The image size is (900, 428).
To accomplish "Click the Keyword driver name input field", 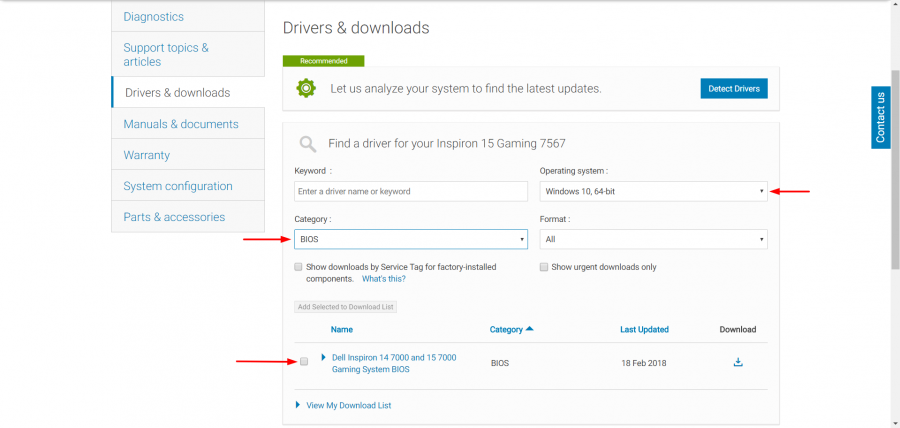I will [x=411, y=191].
